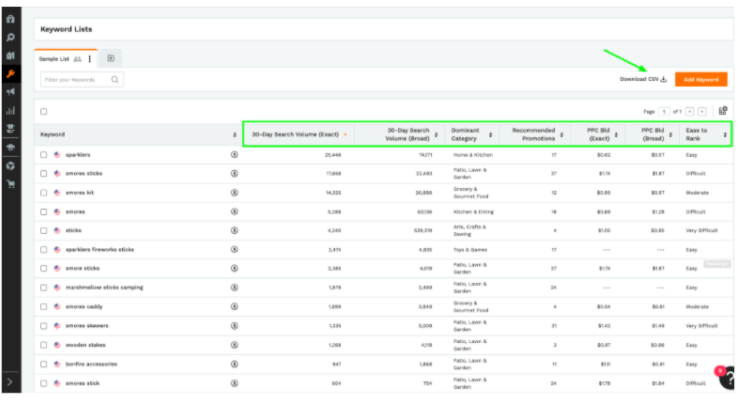Check the box for smores sticks row
This screenshot has height=410, width=740.
click(43, 174)
